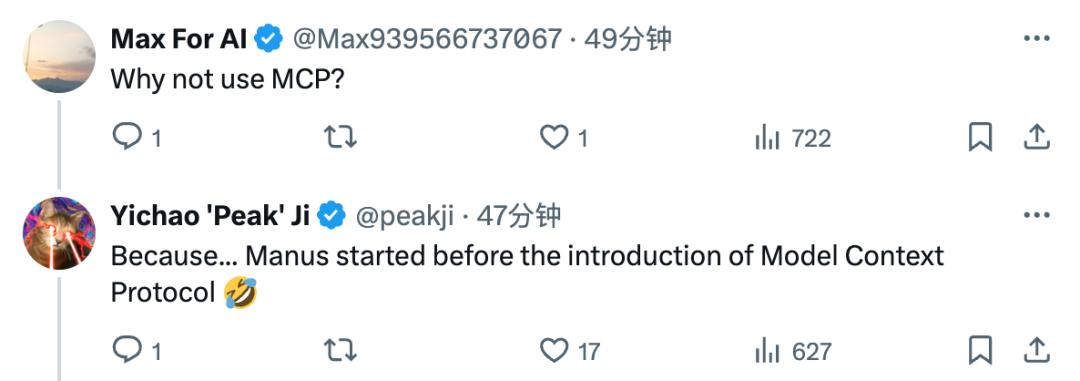This screenshot has width=1080, height=381.
Task: Open Yichao 'Peak' Ji's cat avatar
Action: pos(59,234)
